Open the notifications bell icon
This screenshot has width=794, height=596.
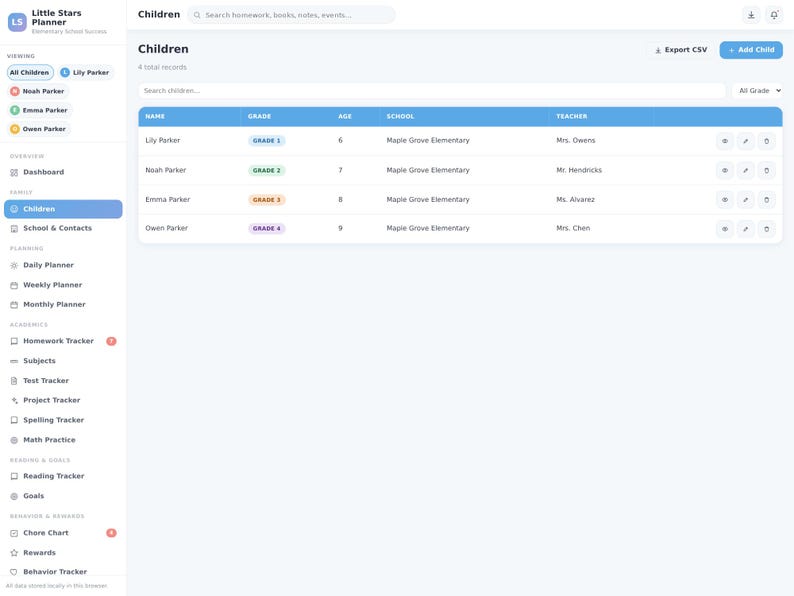[x=774, y=15]
